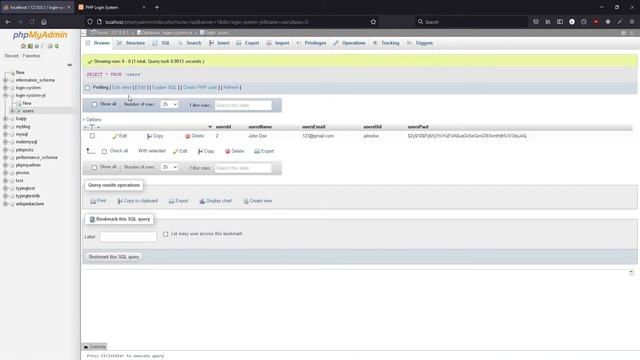Click Bookmark this SQL query submit button
Image resolution: width=640 pixels, height=360 pixels.
(x=114, y=257)
